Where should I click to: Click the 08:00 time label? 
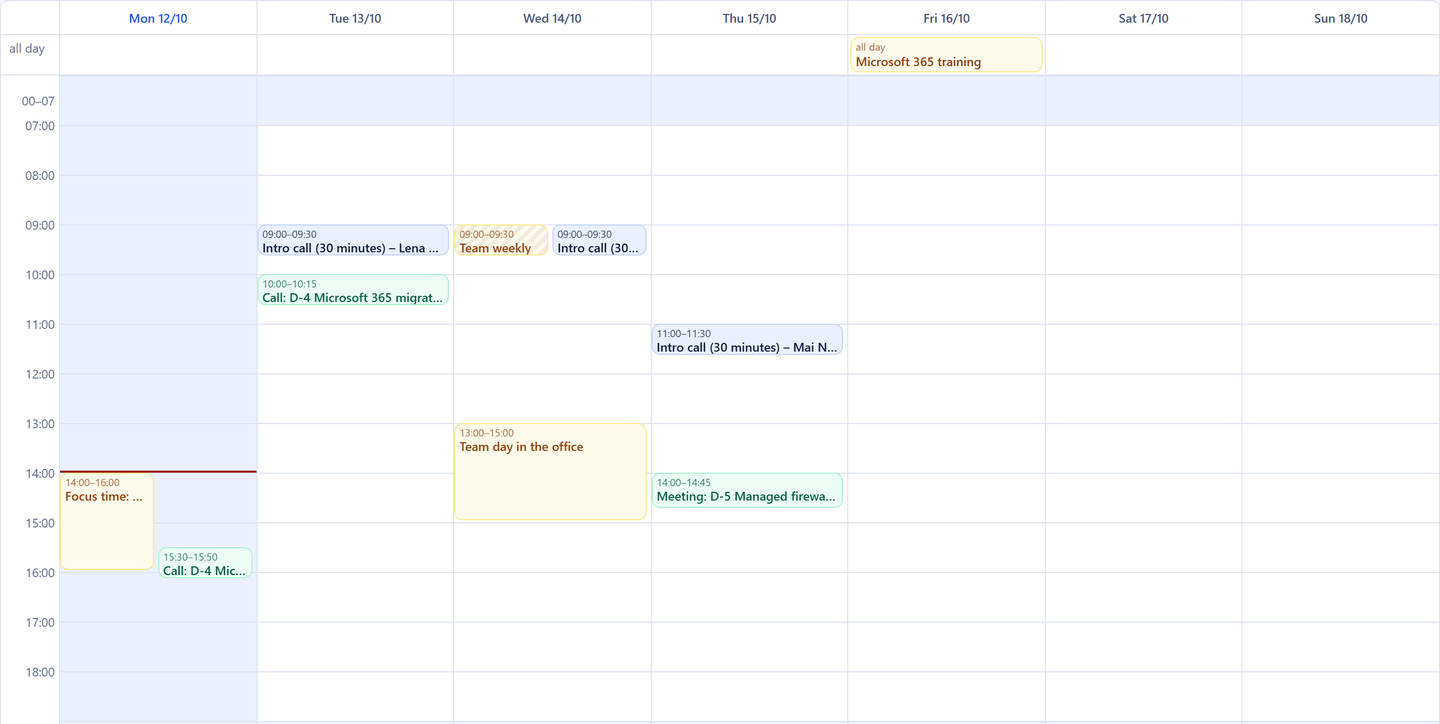[40, 176]
